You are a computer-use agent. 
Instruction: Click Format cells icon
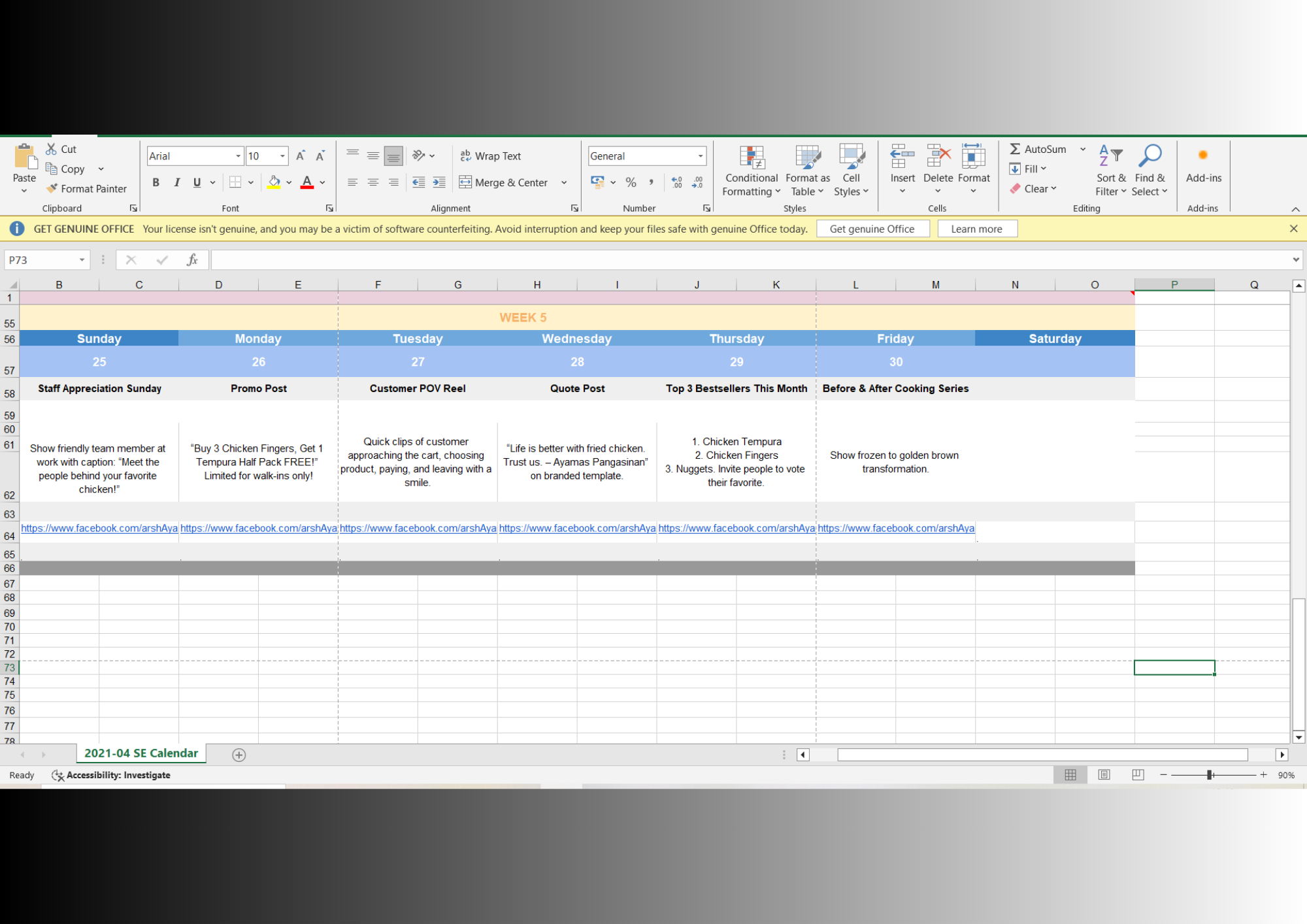click(x=974, y=157)
